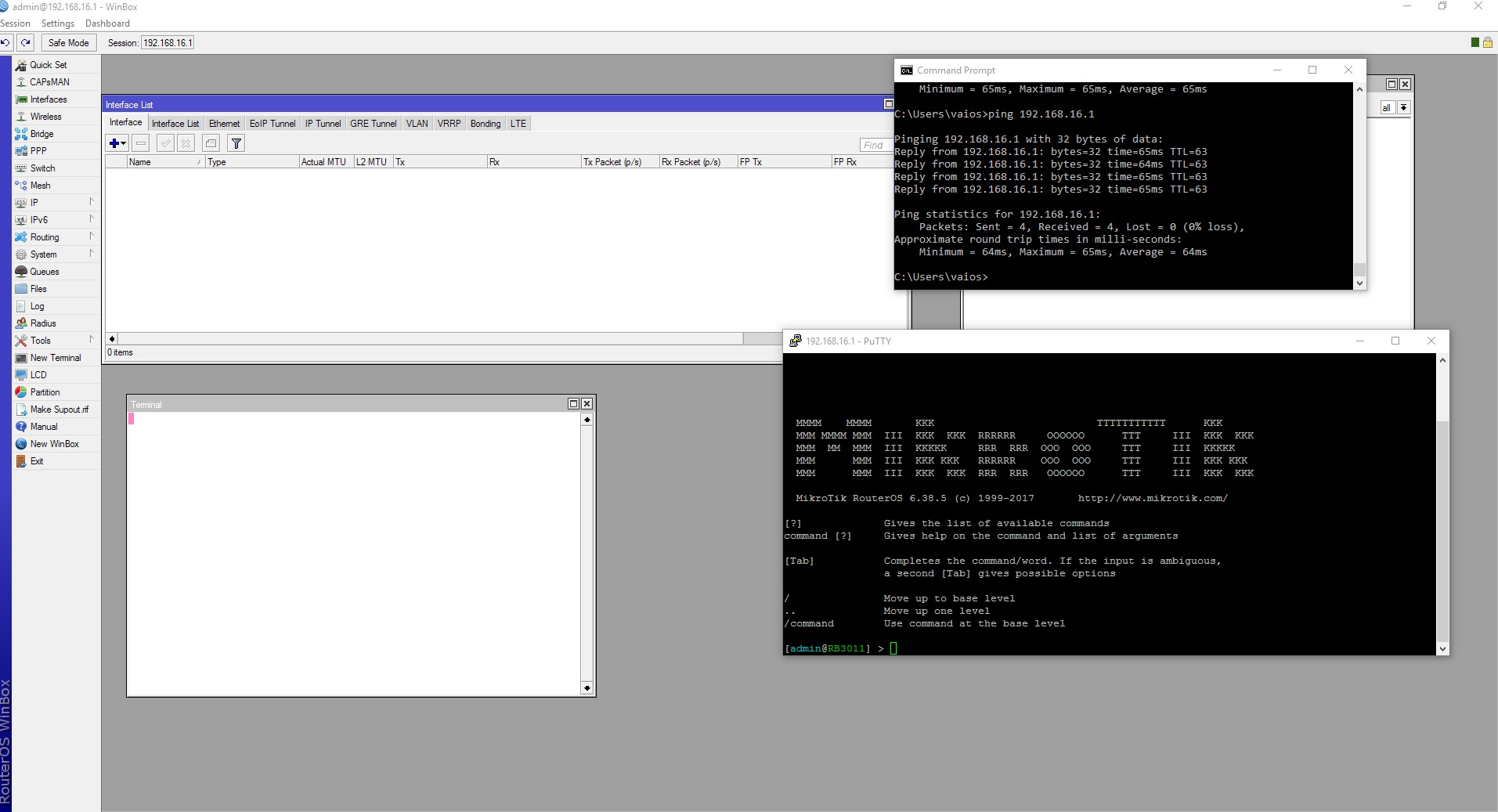Open CAPsMAN from the sidebar
The width and height of the screenshot is (1498, 812).
[56, 82]
